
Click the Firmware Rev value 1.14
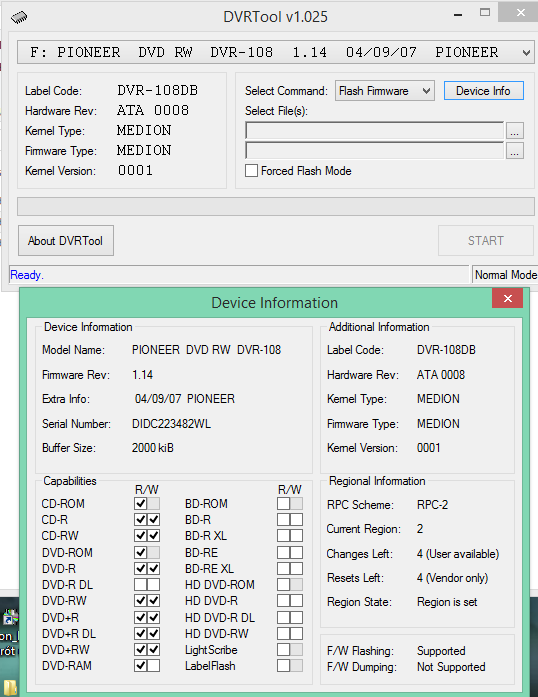tap(142, 375)
